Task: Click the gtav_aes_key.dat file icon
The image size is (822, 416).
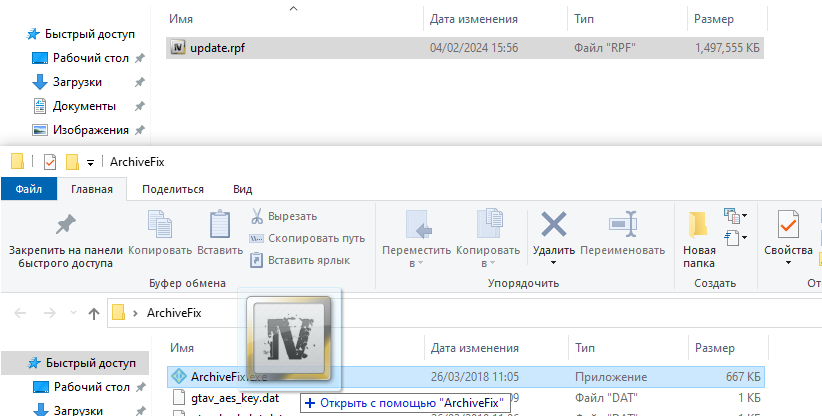Action: click(179, 398)
